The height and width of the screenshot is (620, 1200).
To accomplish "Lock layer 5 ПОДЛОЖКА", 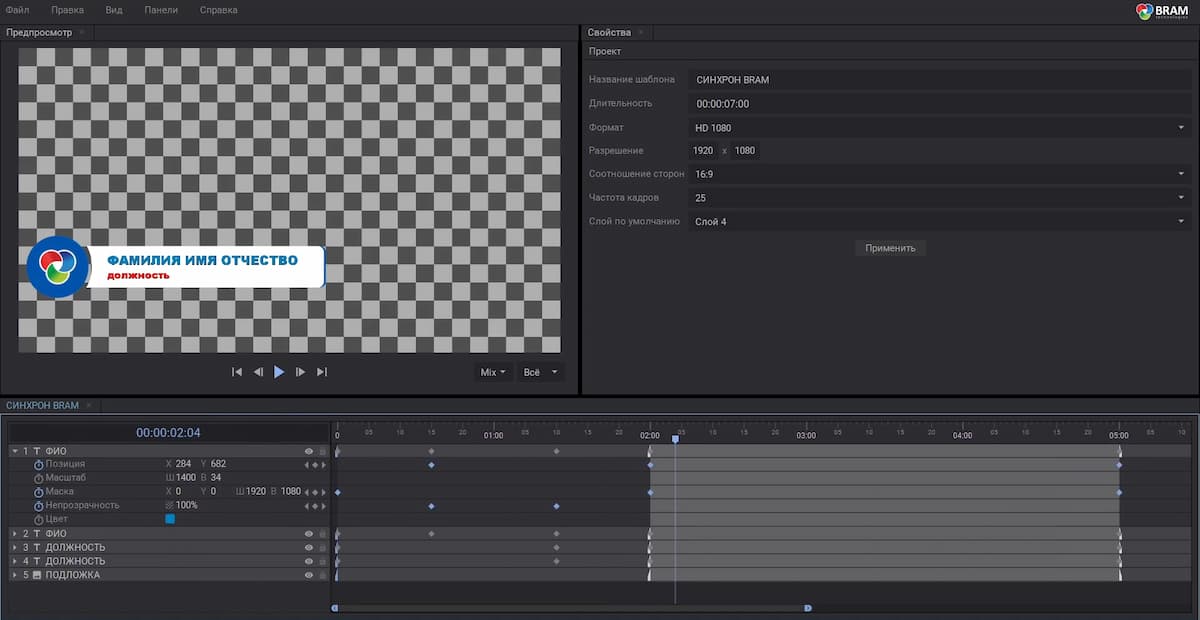I will pyautogui.click(x=322, y=576).
